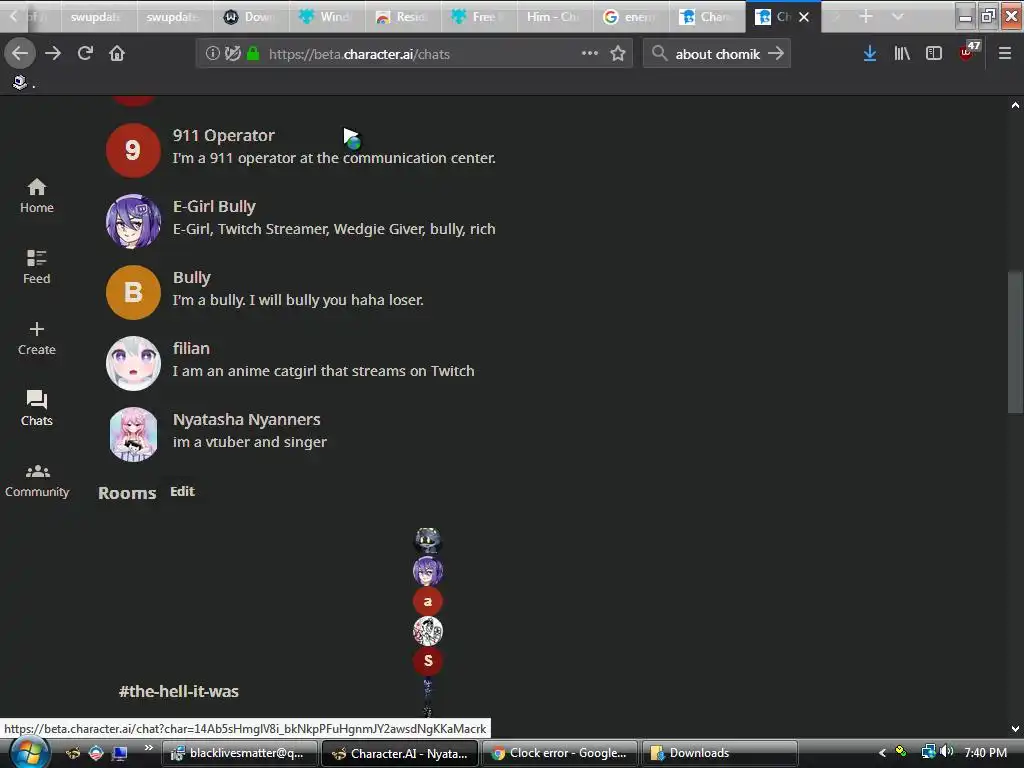This screenshot has width=1024, height=768.
Task: Switch to the Wind tab
Action: [x=327, y=16]
